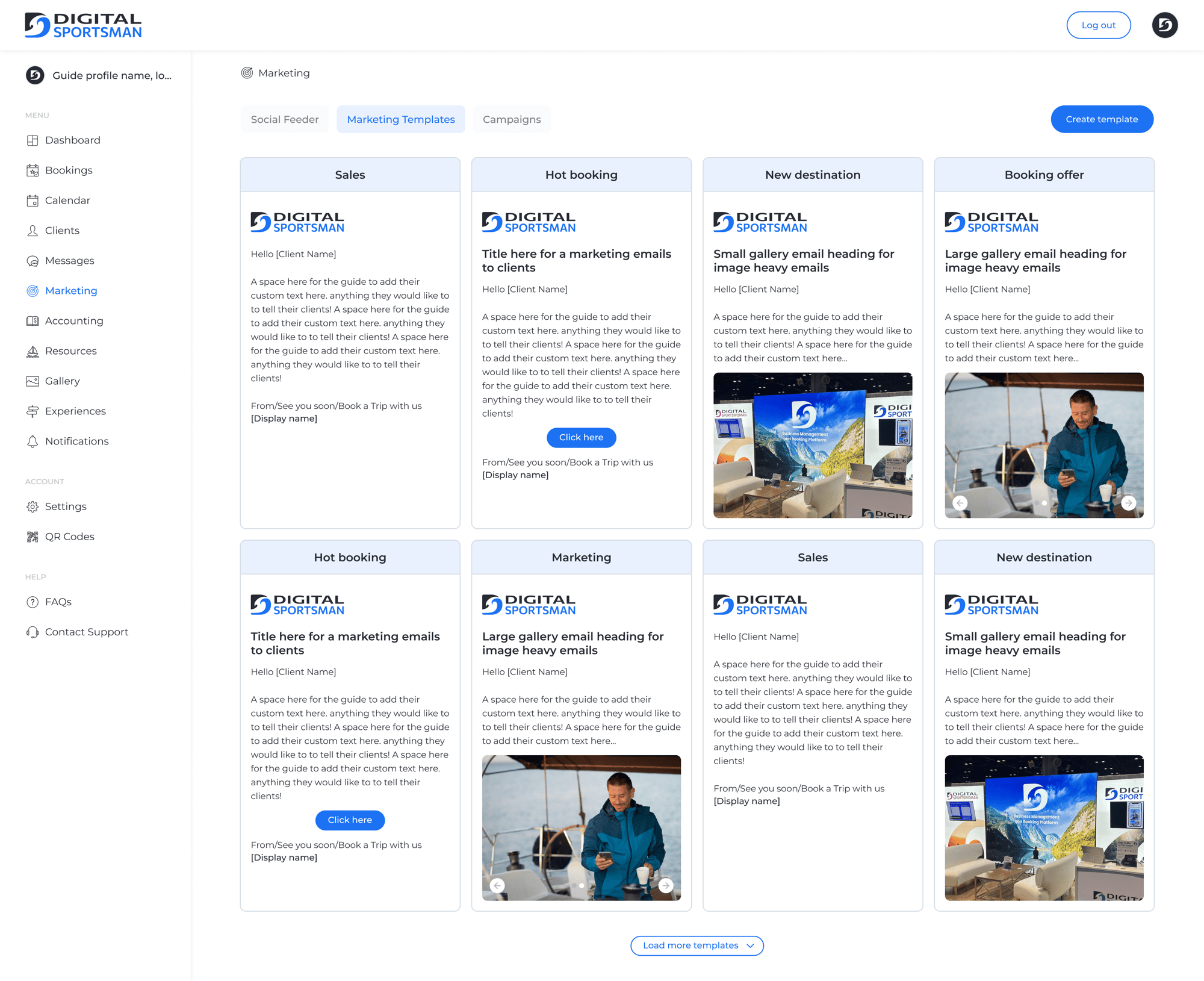This screenshot has height=981, width=1204.
Task: Open Dashboard icon in sidebar
Action: [33, 140]
